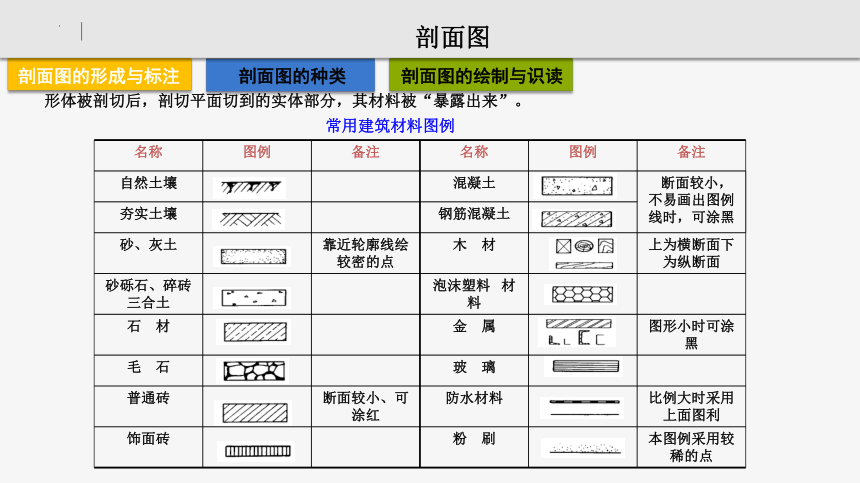Select the 木 材 name cell
Screen dimensions: 860x483
click(x=474, y=253)
